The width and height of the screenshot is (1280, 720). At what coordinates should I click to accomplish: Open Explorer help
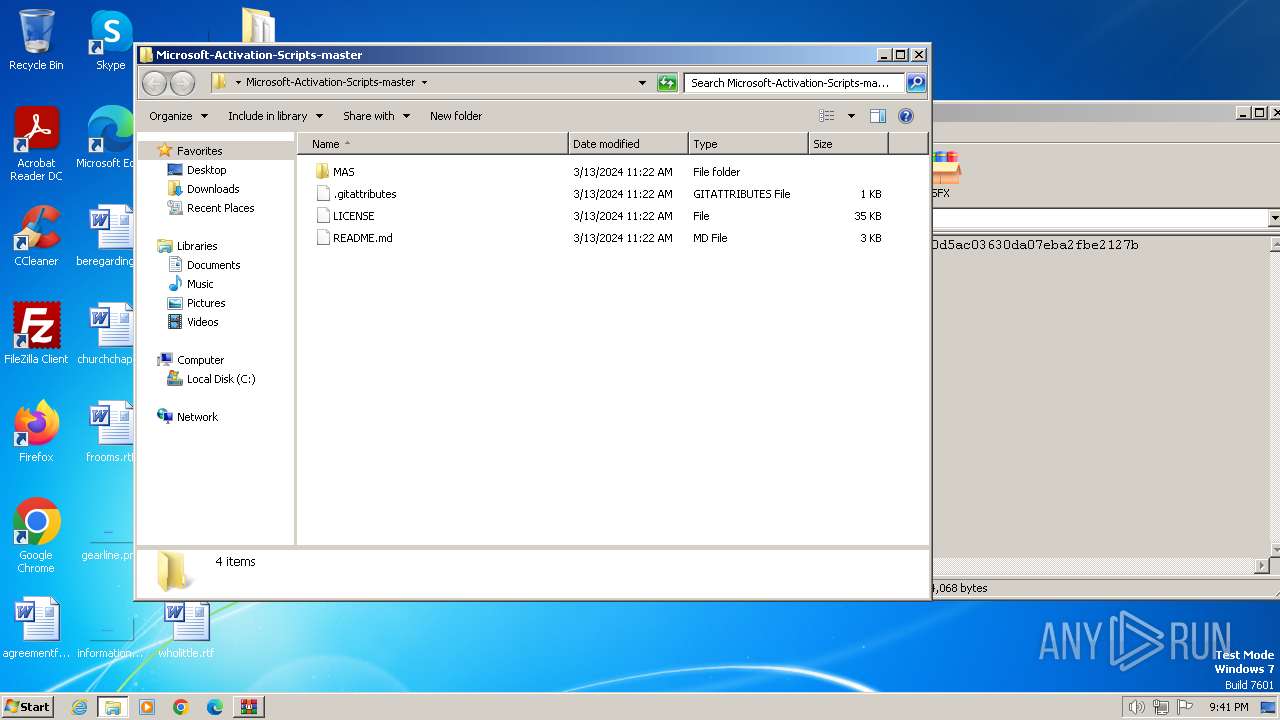(x=906, y=116)
